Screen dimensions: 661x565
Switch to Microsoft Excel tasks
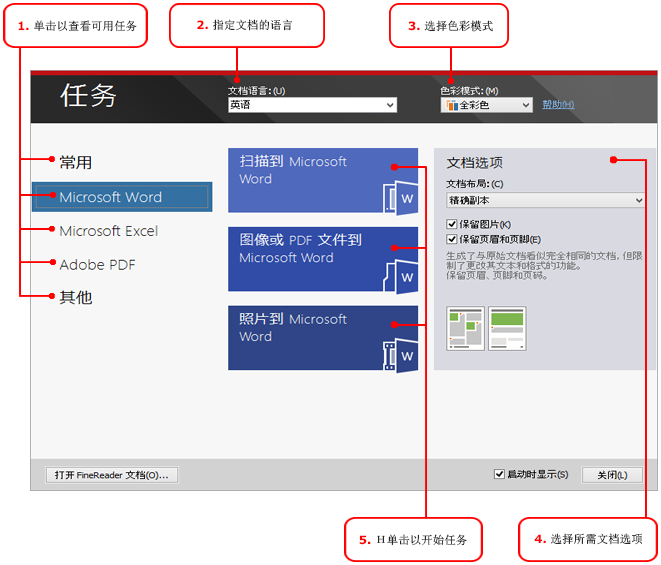pyautogui.click(x=108, y=231)
